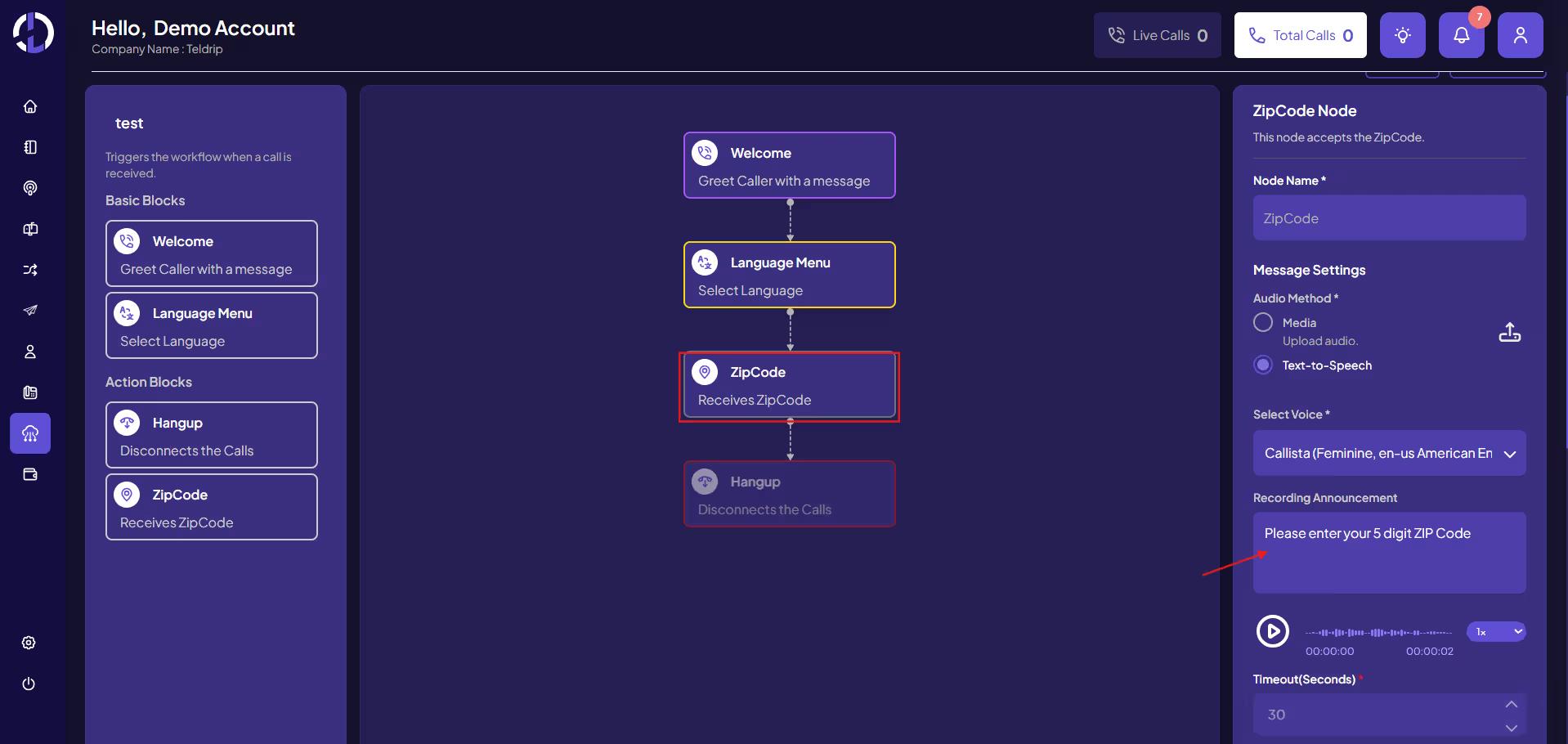Click the Node Name input field
The image size is (1568, 744).
click(x=1389, y=218)
